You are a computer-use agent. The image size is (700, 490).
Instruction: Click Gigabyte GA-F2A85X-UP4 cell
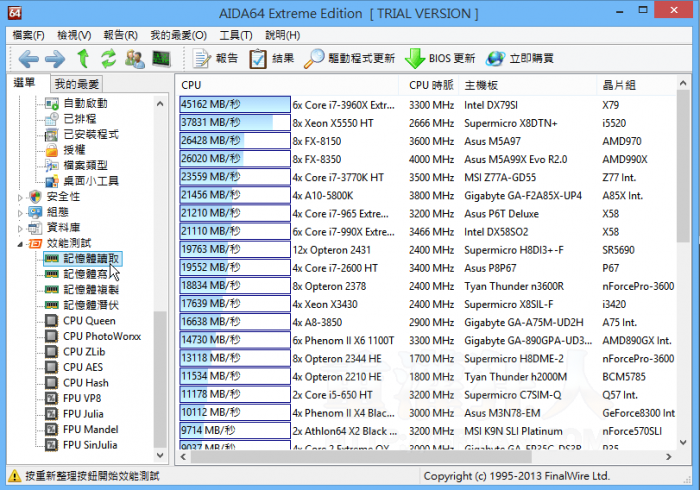523,195
